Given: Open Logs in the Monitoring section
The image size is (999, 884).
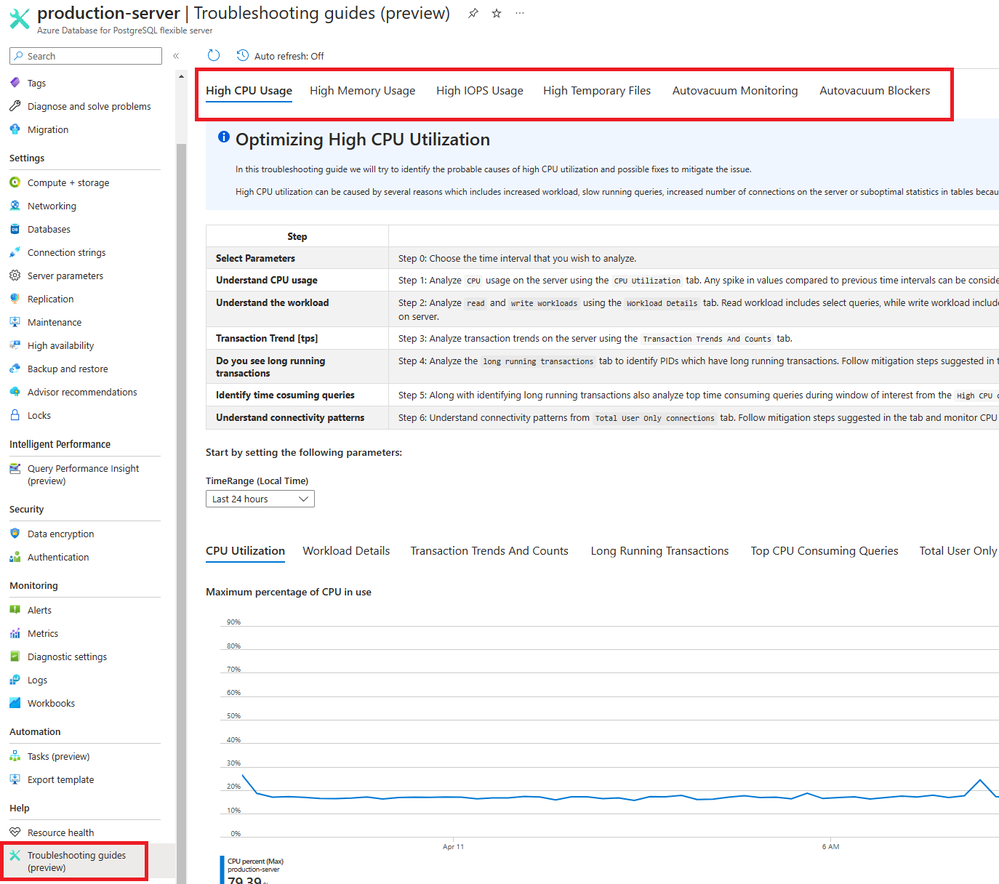Looking at the screenshot, I should pos(37,680).
